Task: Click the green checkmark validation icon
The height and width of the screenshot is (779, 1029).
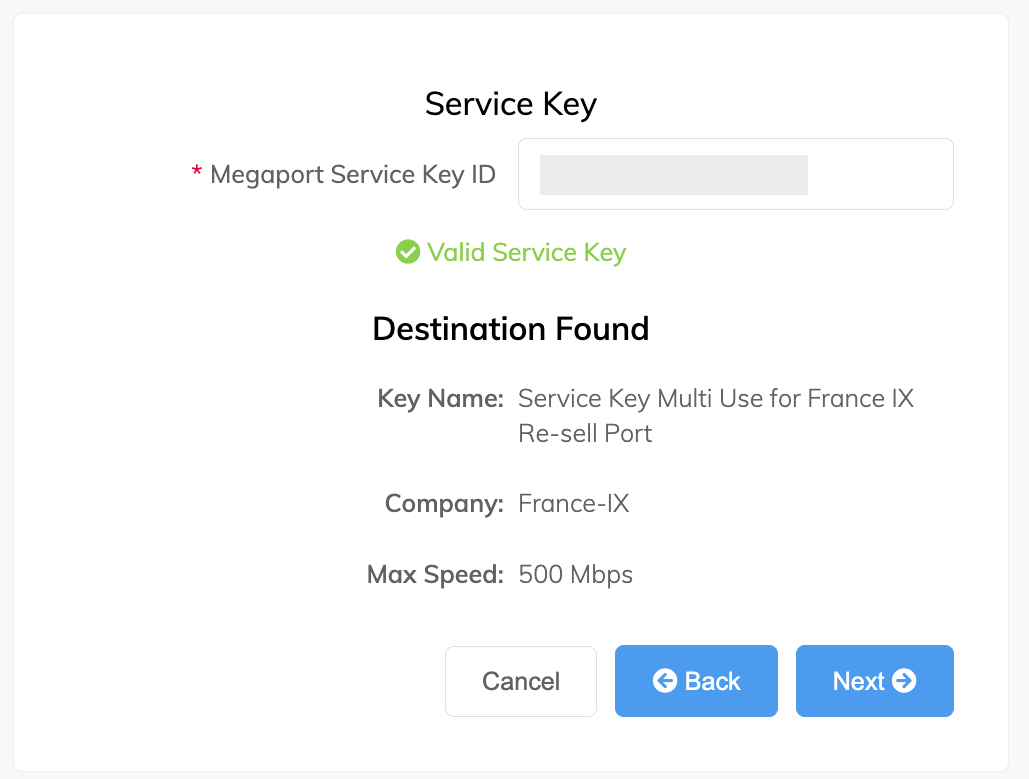Action: [x=408, y=251]
